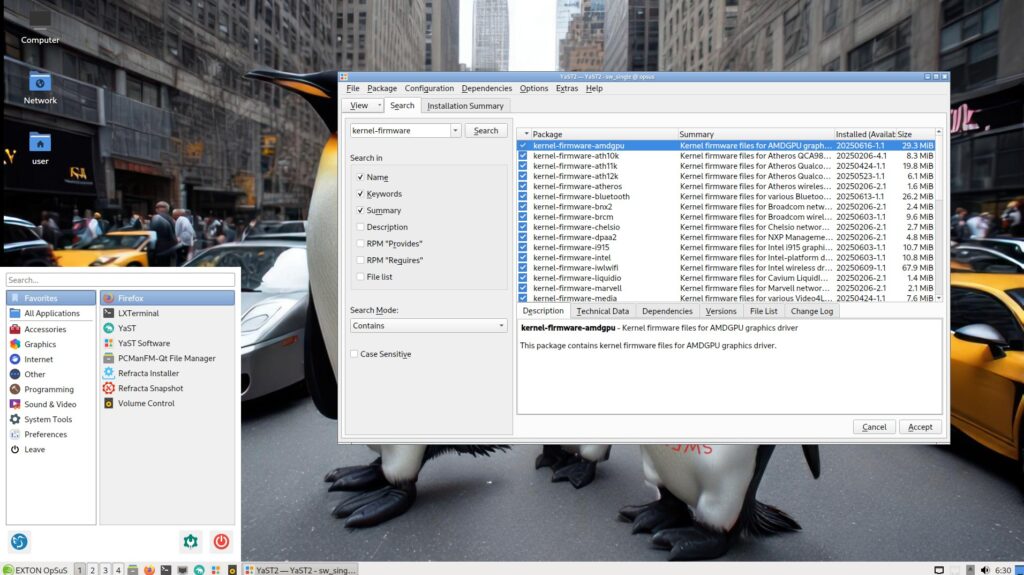Screen dimensions: 1024x575
Task: Open the user home folder desktop icon
Action: pos(40,148)
